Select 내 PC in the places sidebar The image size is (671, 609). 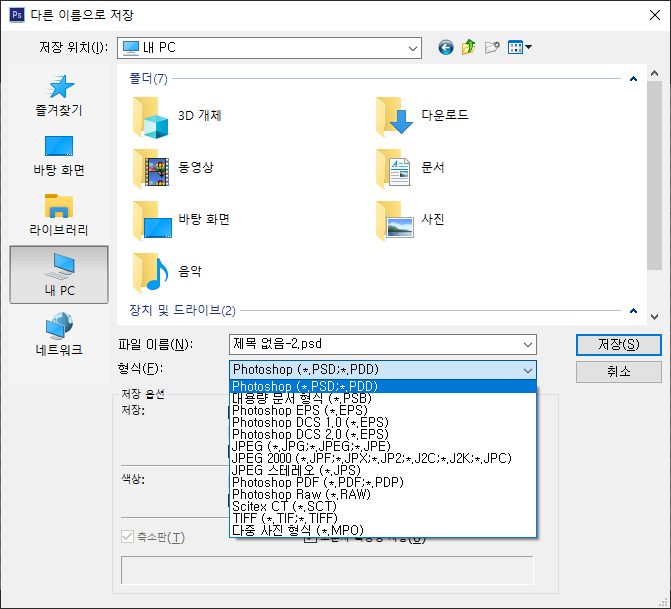59,275
